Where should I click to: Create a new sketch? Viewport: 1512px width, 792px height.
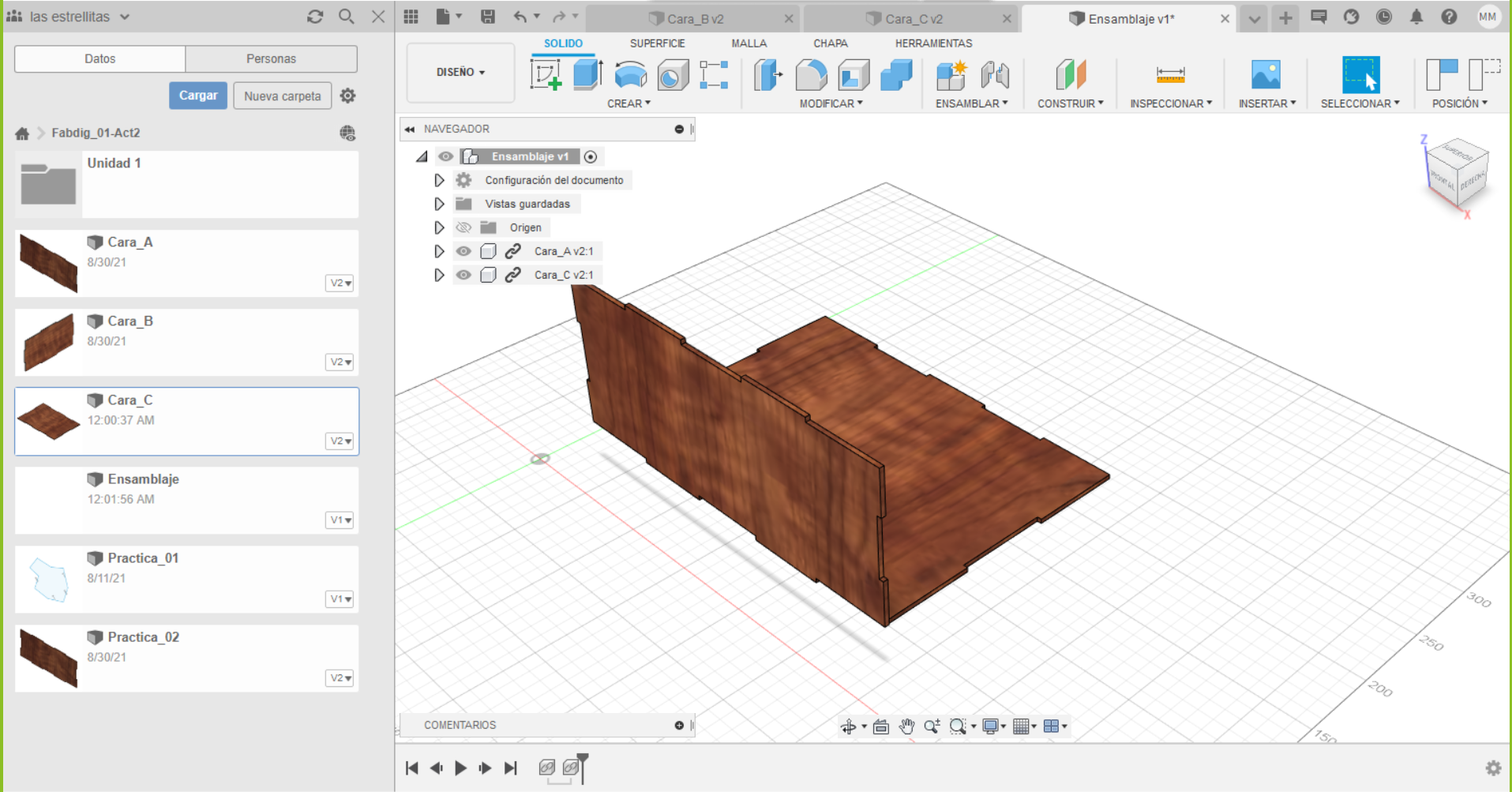coord(546,75)
